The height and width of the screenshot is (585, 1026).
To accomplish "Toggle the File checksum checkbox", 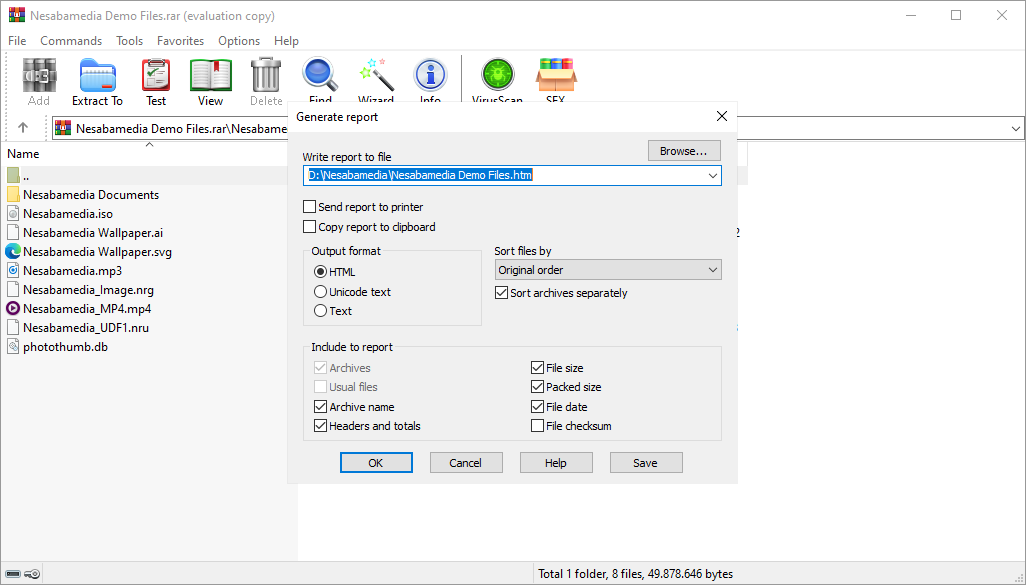I will tap(538, 426).
